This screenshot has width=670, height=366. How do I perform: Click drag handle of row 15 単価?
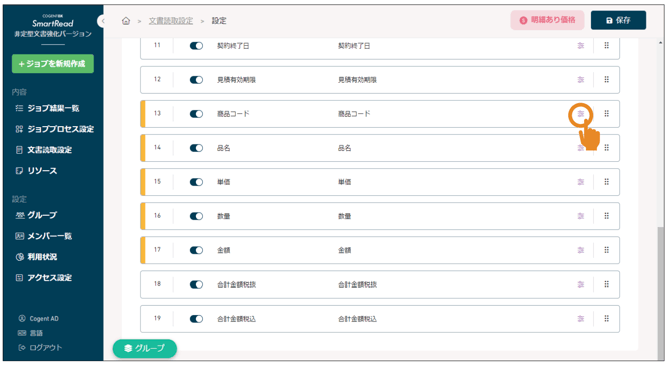click(x=606, y=182)
